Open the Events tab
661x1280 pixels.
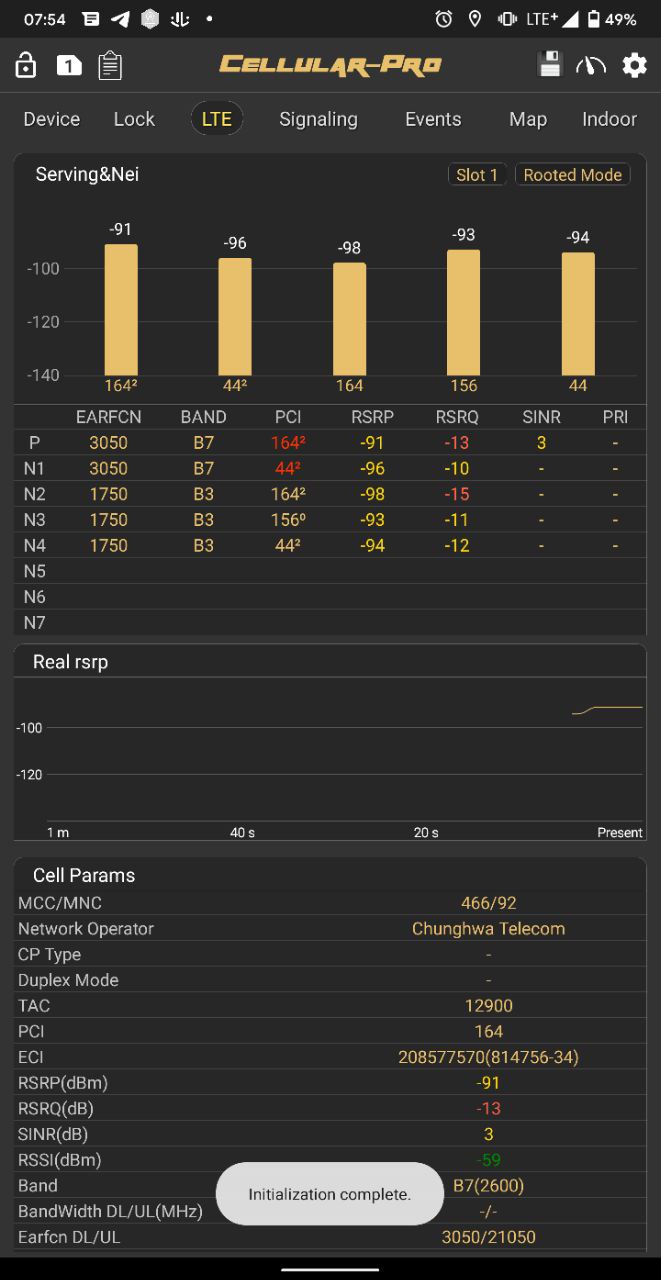[433, 119]
